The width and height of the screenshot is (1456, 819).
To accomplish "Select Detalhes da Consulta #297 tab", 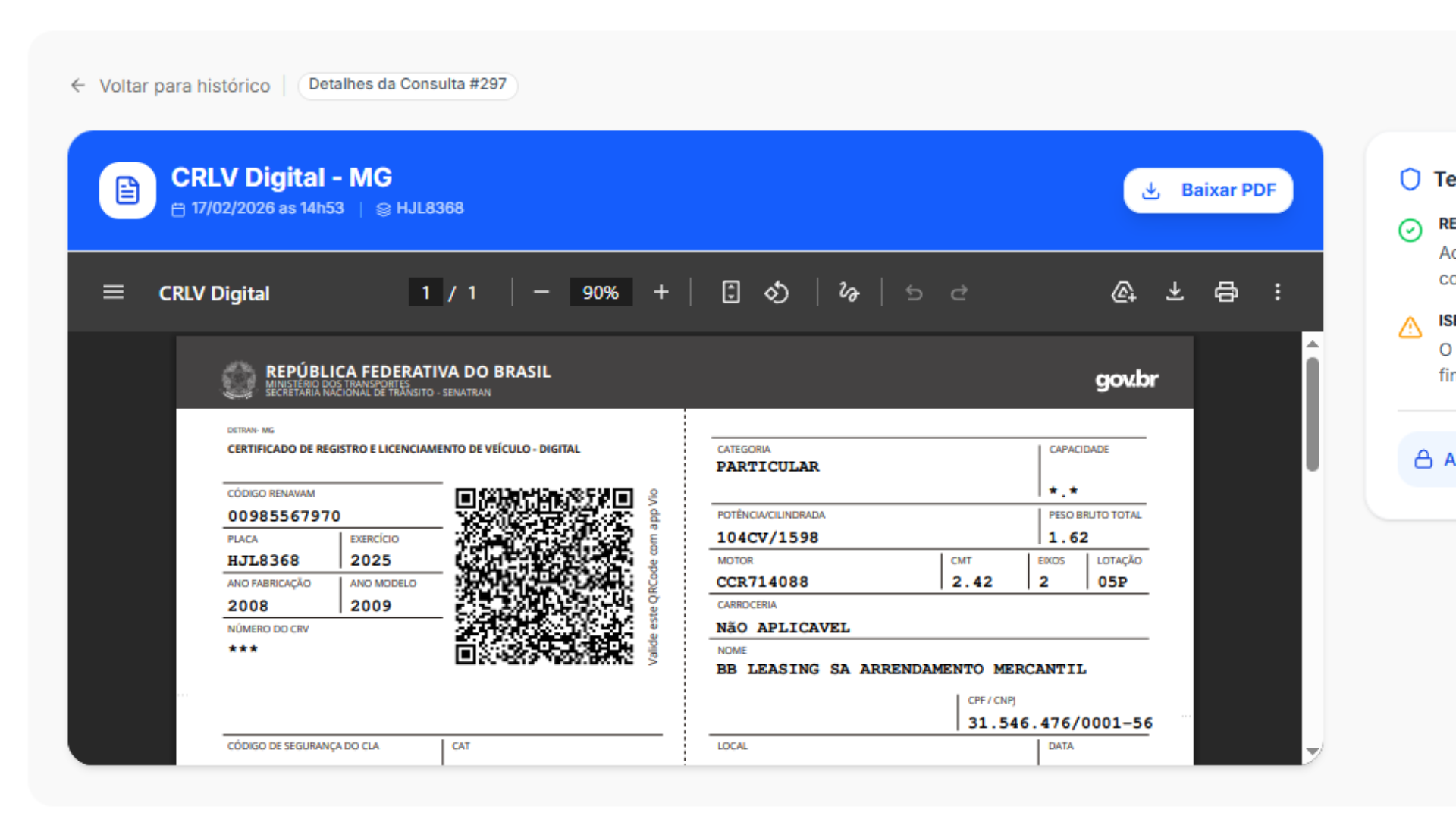I will pos(407,85).
